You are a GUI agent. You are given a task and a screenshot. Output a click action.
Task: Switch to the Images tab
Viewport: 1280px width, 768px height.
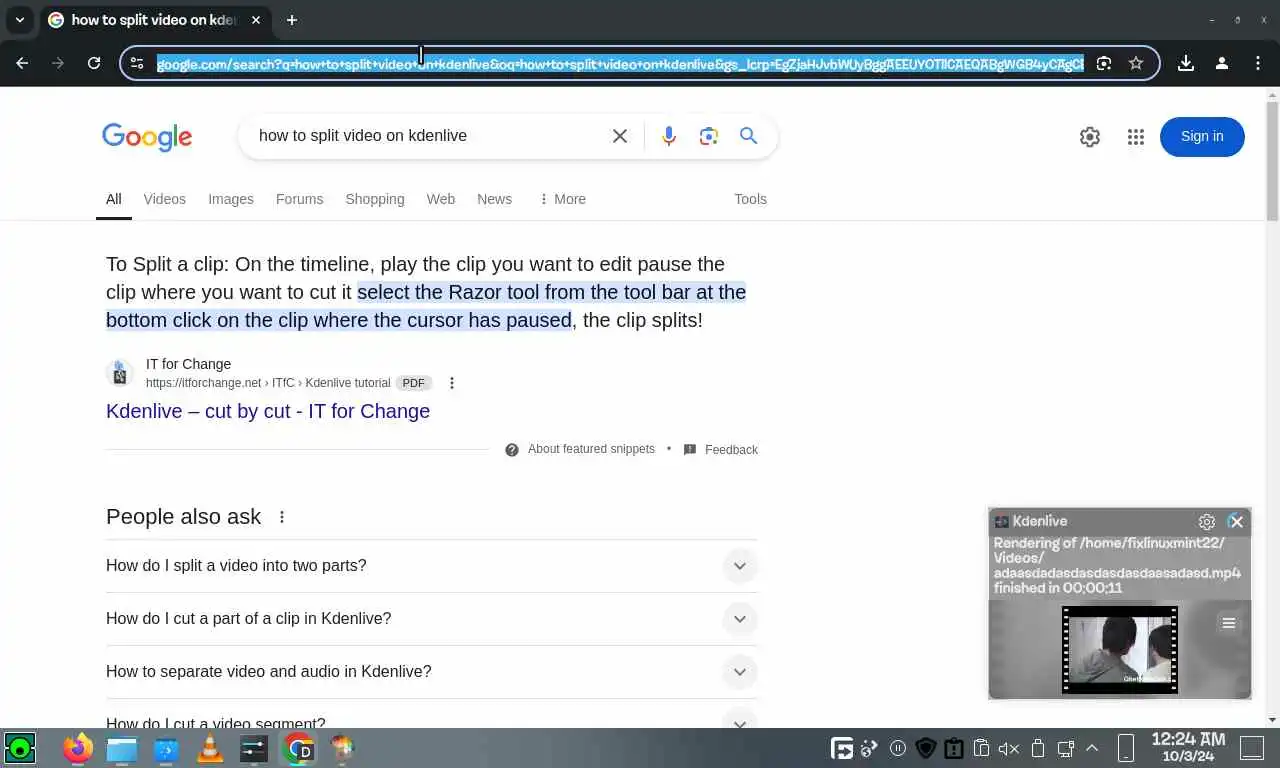[231, 199]
